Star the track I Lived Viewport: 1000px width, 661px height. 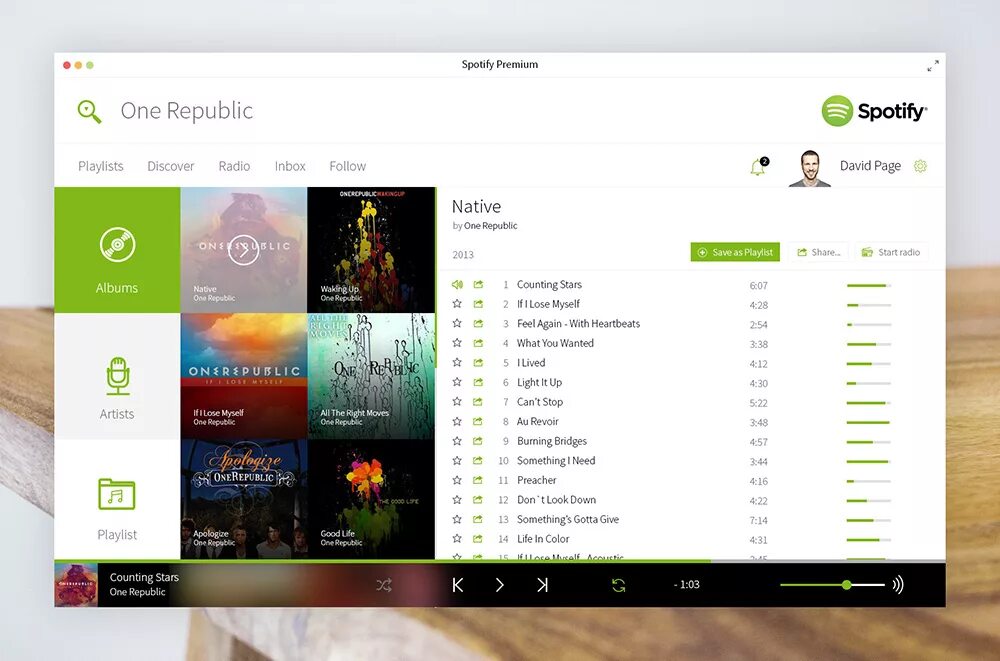pos(457,362)
